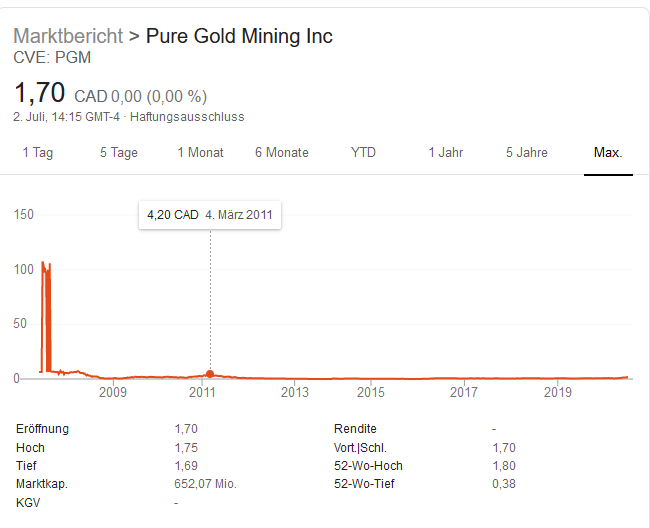Click the 150 y-axis label
Image resolution: width=650 pixels, height=528 pixels.
tap(24, 215)
